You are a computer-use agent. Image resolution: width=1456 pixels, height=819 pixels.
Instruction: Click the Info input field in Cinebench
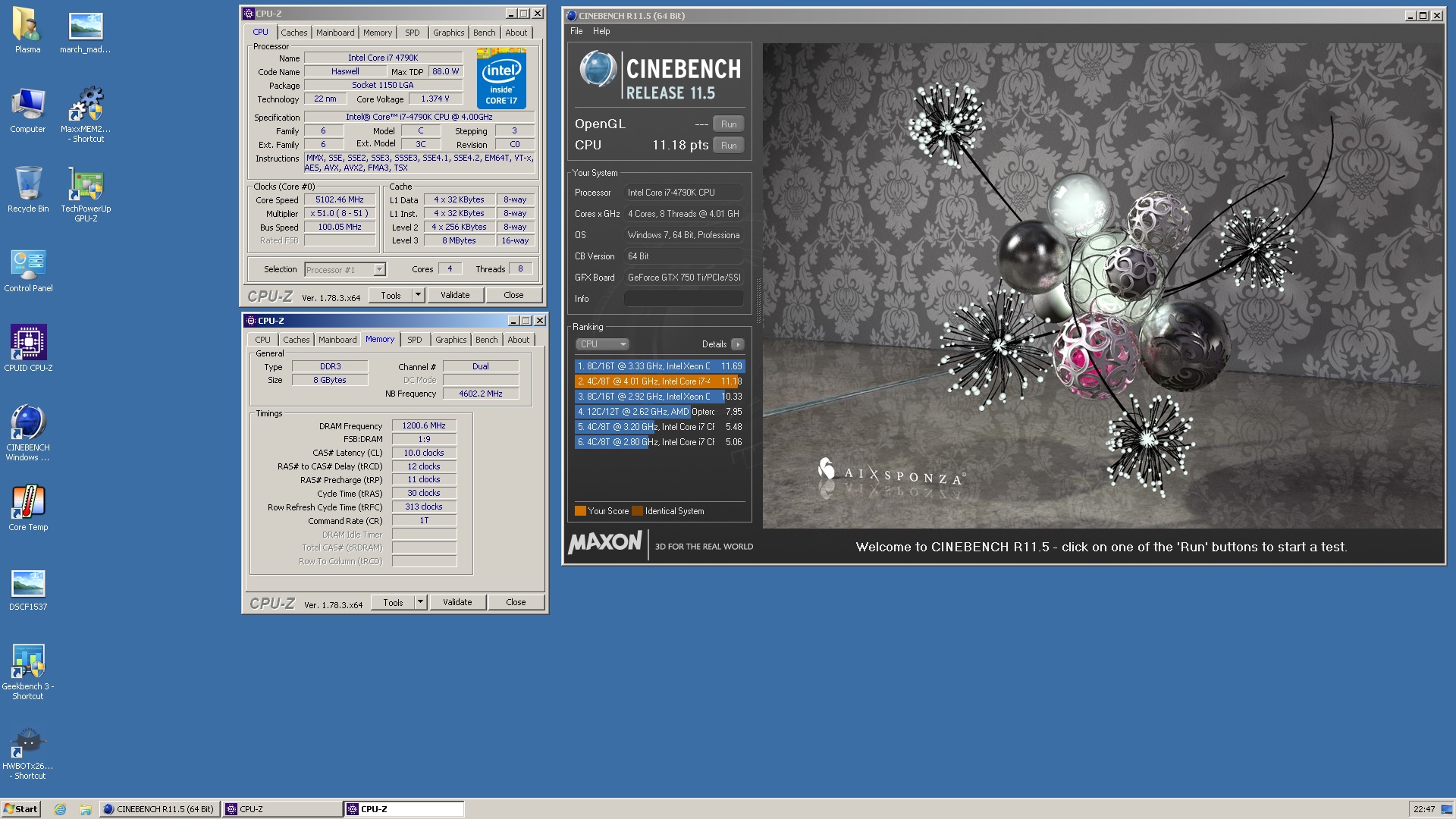point(683,299)
